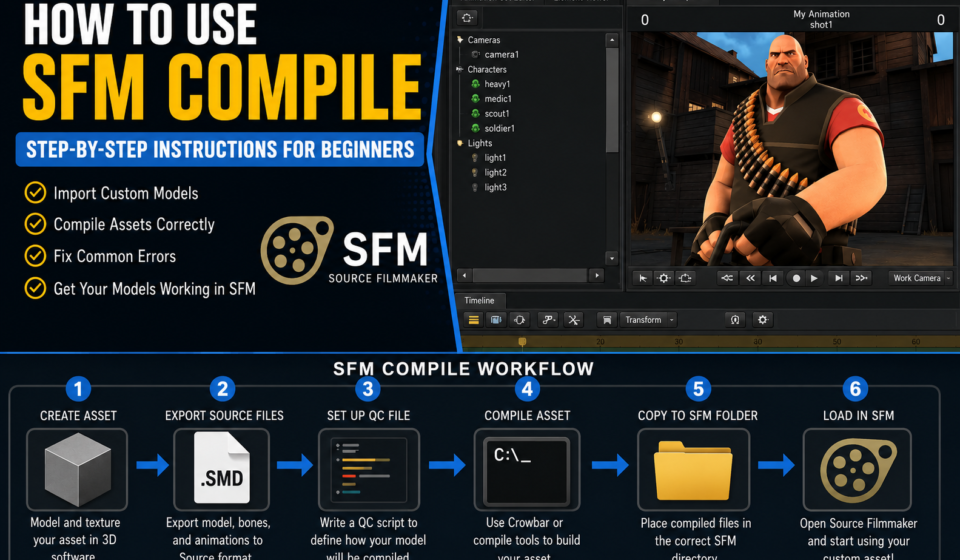Click the light2 bulb icon
960x560 pixels.
474,173
